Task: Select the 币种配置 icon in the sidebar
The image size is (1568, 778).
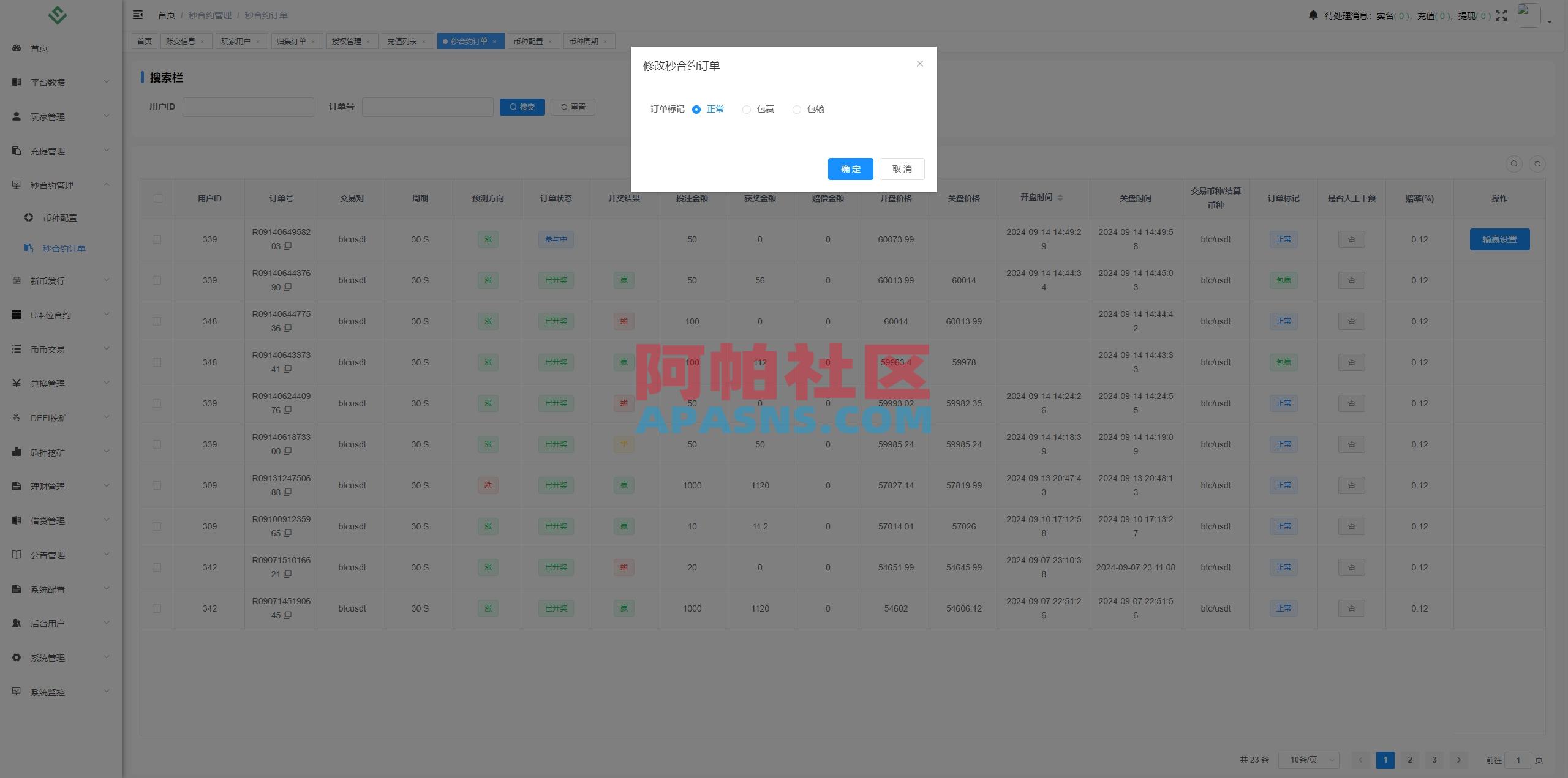Action: click(x=28, y=217)
